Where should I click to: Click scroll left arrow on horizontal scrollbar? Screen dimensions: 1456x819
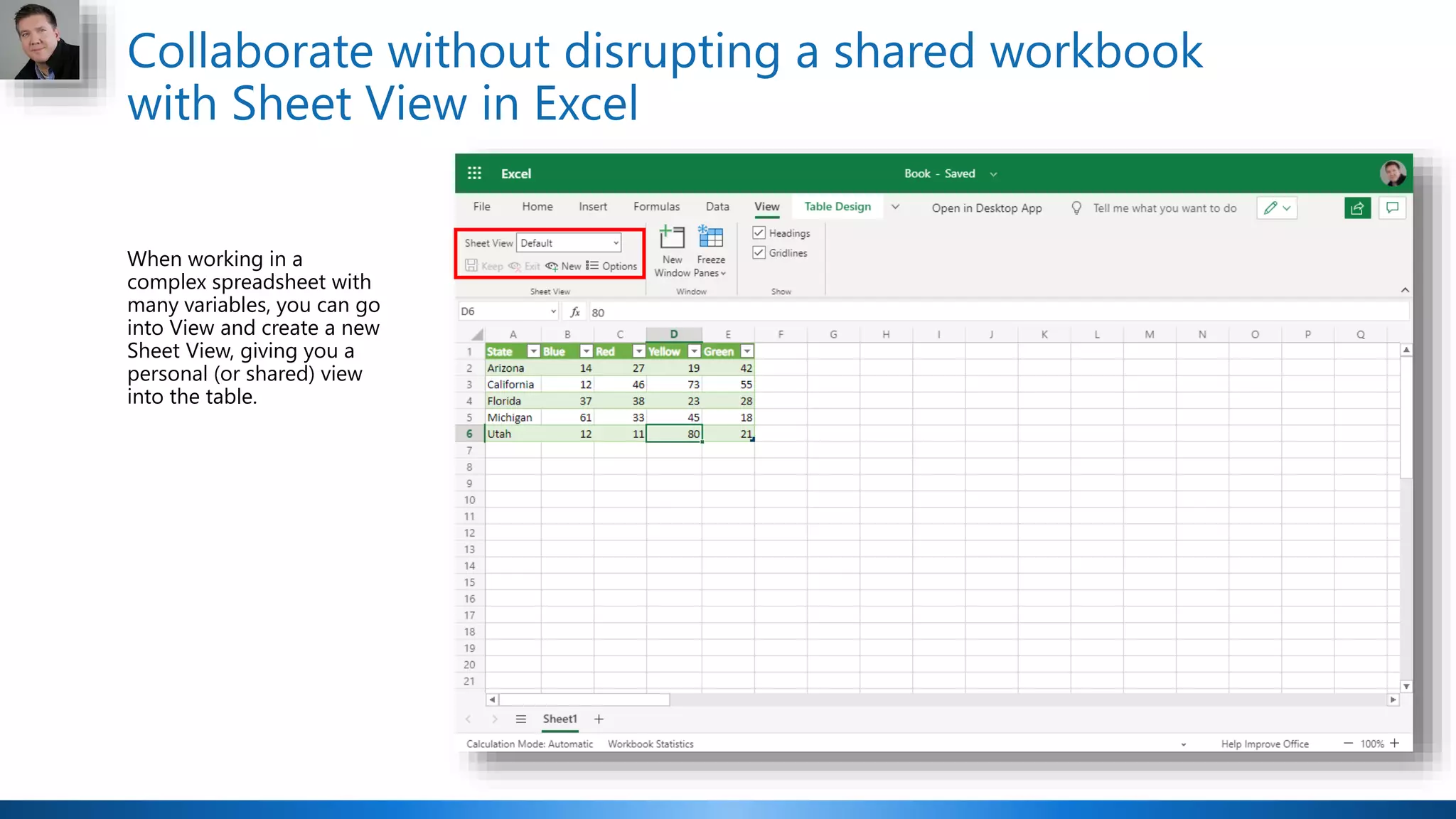492,700
